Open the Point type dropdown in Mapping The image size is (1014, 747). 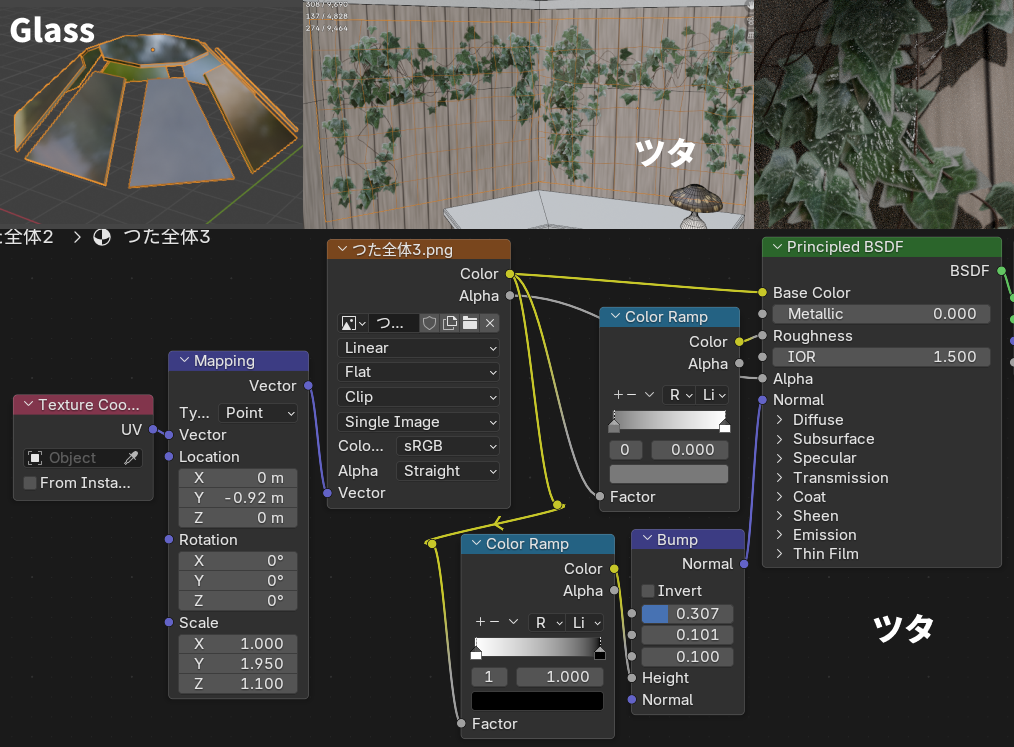click(x=258, y=412)
